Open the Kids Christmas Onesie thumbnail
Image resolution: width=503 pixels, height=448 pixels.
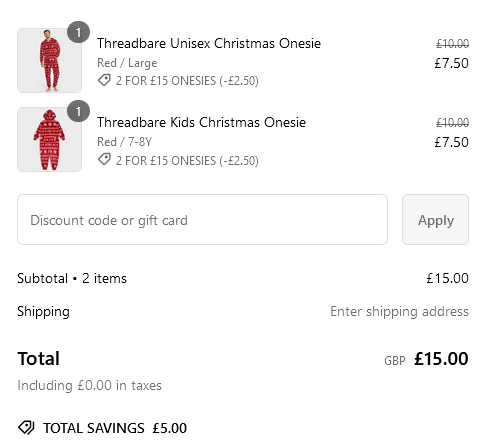click(x=50, y=139)
